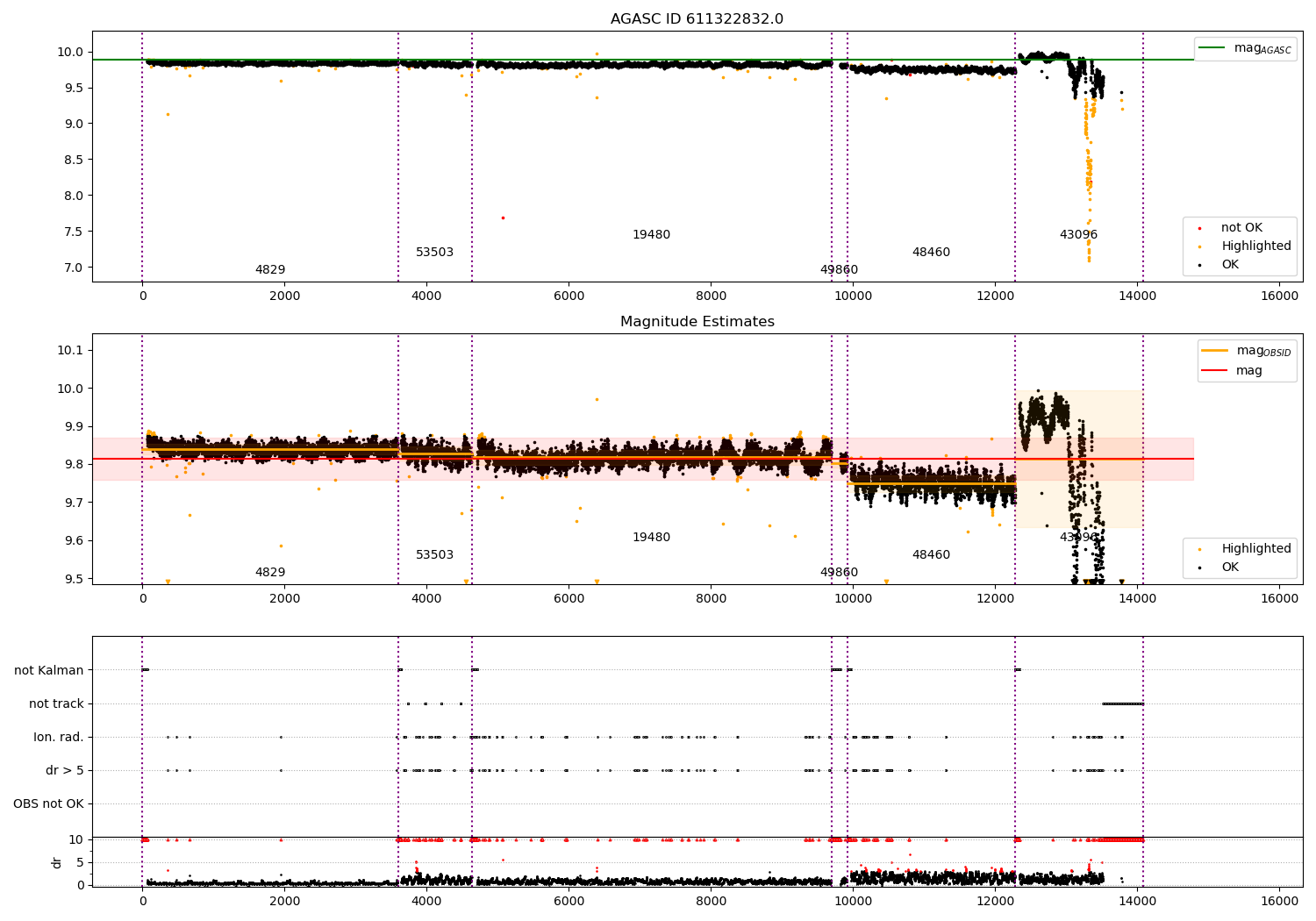Screen dimensions: 1316x921
Task: Click the '8.5' y-tick in the top plot
Action: tap(74, 160)
